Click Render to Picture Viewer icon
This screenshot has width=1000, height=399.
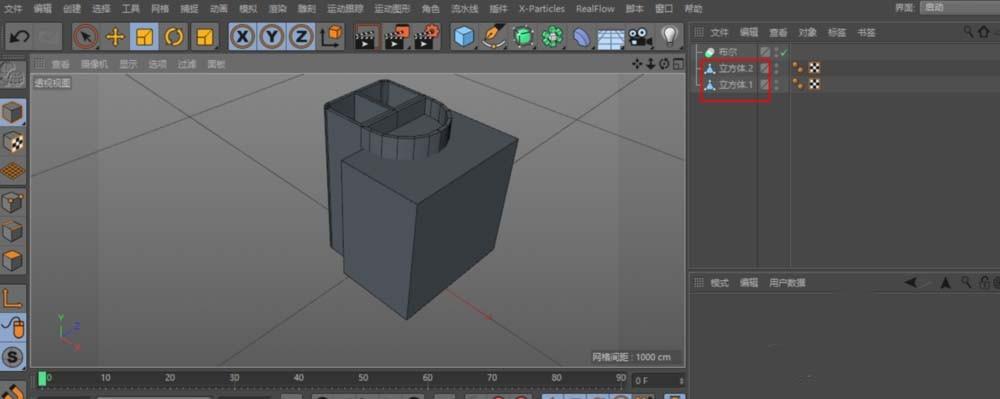[397, 36]
